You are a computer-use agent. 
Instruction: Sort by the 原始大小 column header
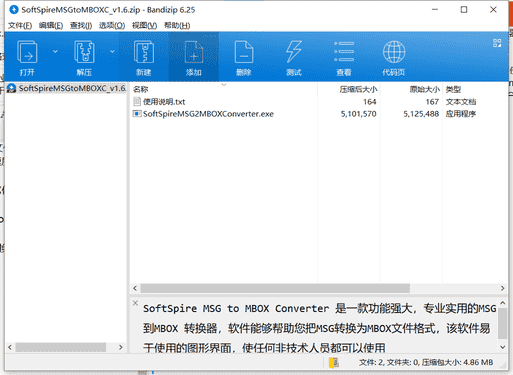pos(425,89)
